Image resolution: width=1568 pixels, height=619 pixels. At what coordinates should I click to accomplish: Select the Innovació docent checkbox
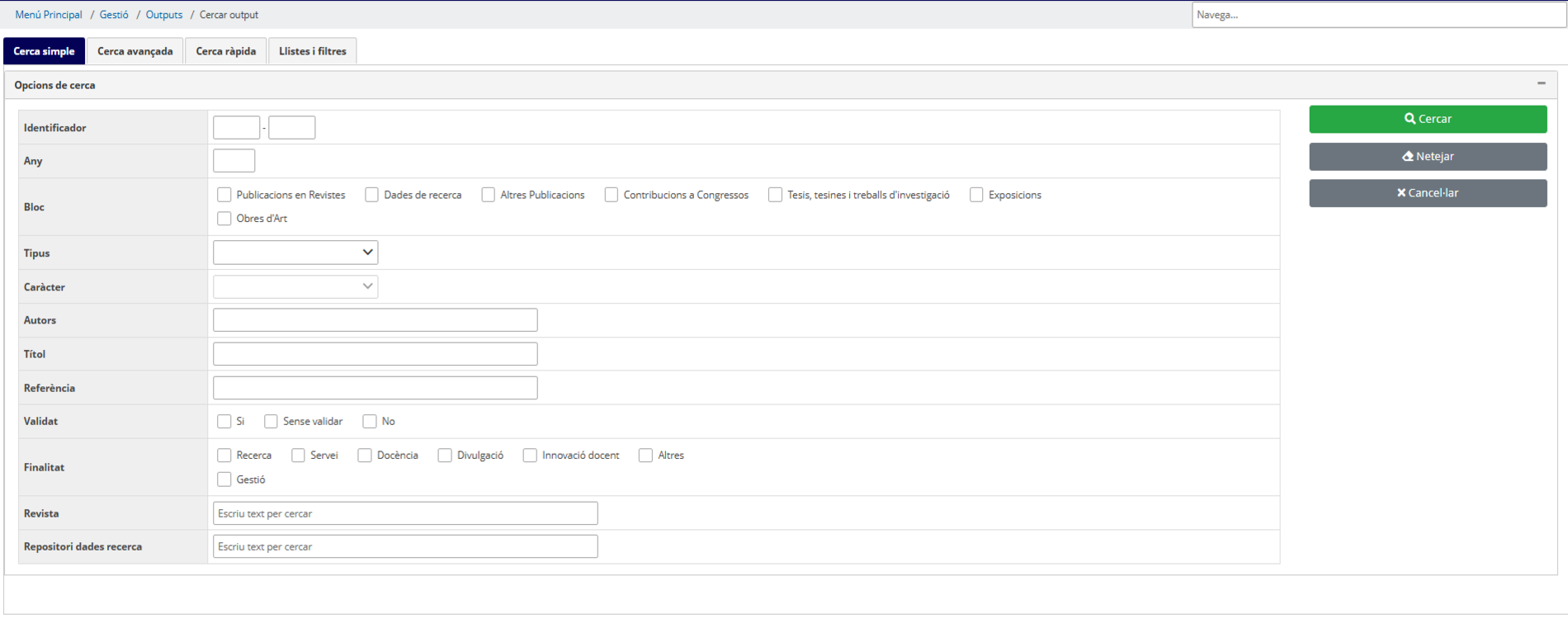(x=530, y=456)
